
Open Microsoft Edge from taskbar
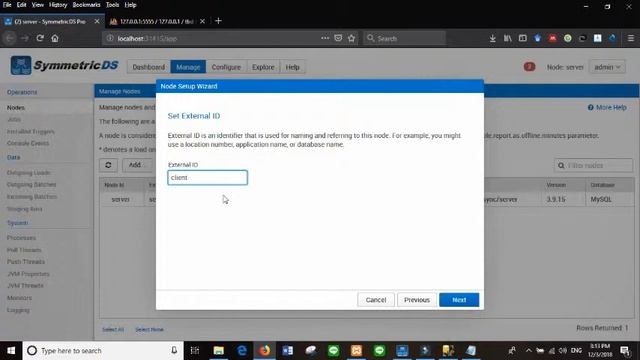click(x=242, y=351)
